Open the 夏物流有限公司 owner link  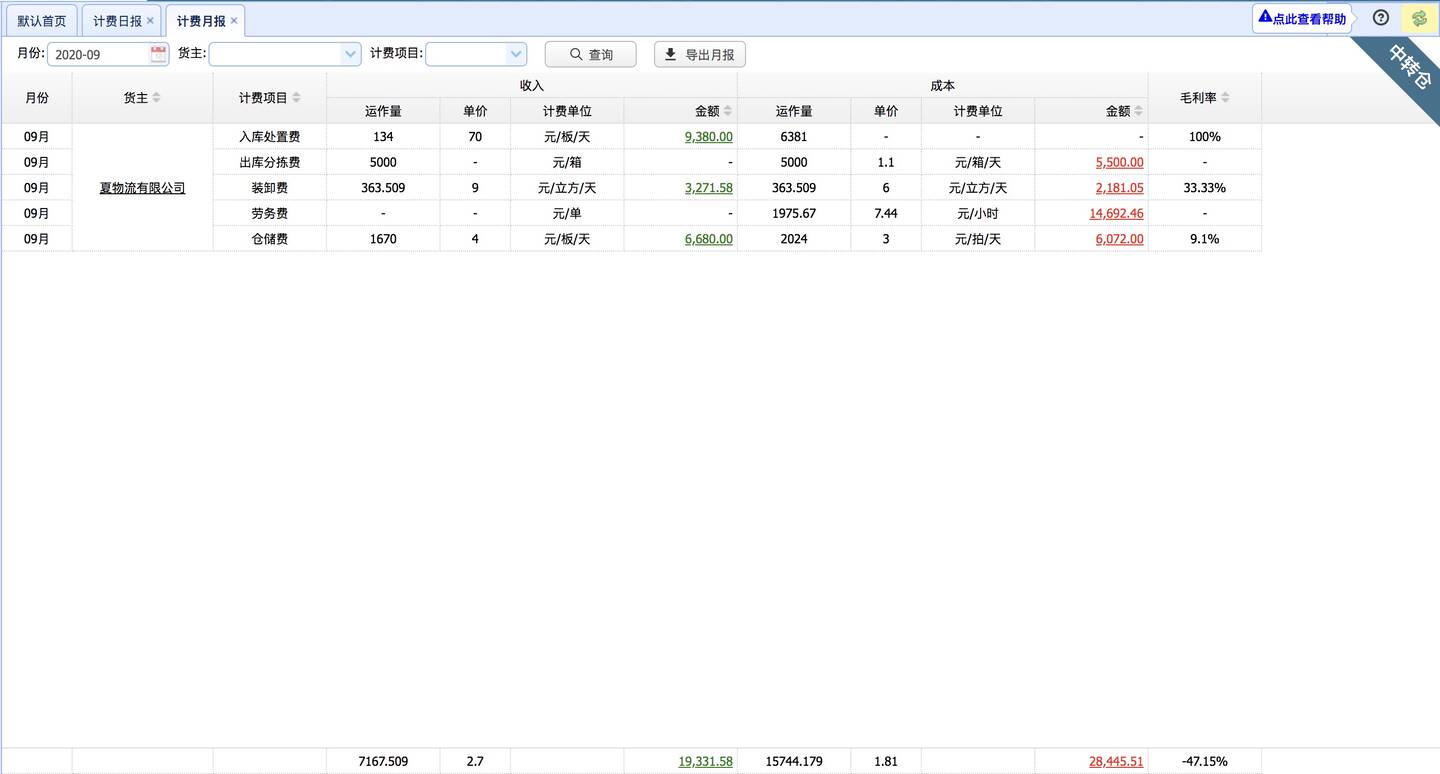tap(142, 187)
